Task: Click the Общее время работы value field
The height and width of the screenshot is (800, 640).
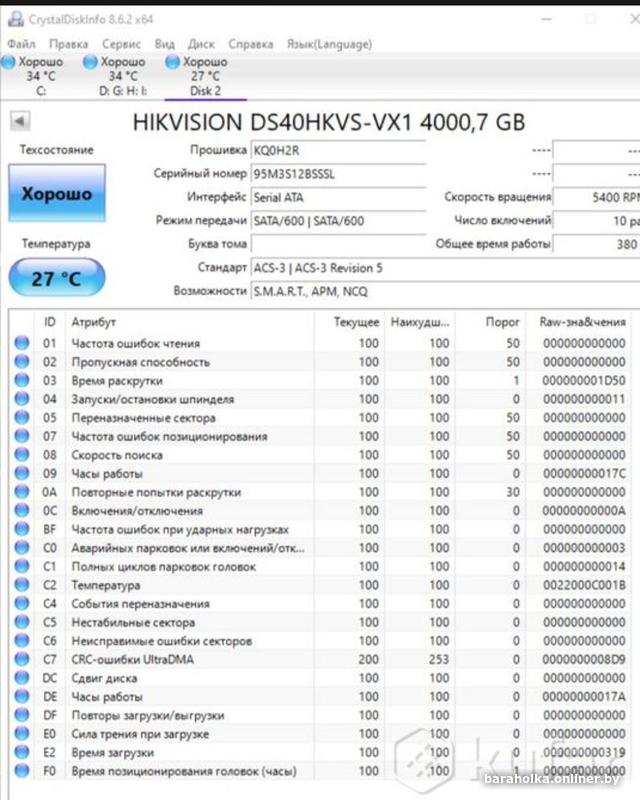Action: tap(596, 244)
